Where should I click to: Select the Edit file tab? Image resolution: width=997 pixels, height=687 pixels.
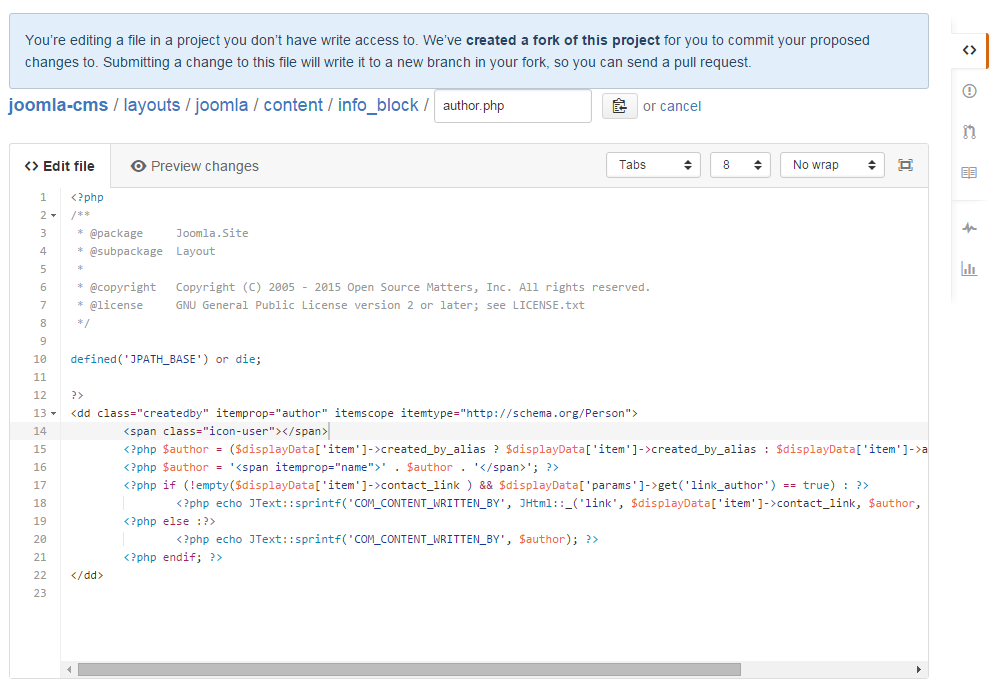(x=60, y=166)
